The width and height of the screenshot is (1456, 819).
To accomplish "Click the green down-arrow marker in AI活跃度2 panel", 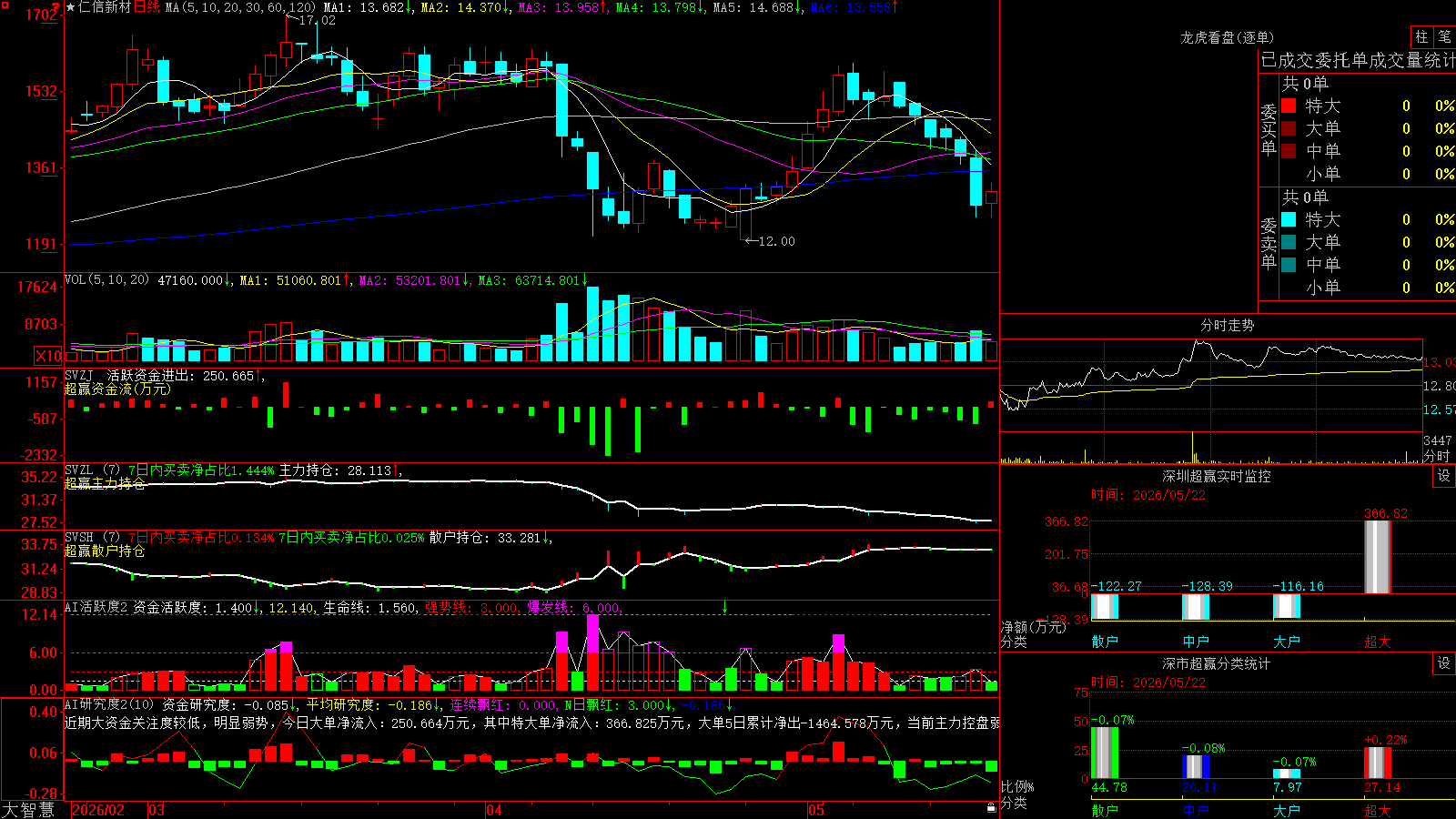I will coord(725,607).
